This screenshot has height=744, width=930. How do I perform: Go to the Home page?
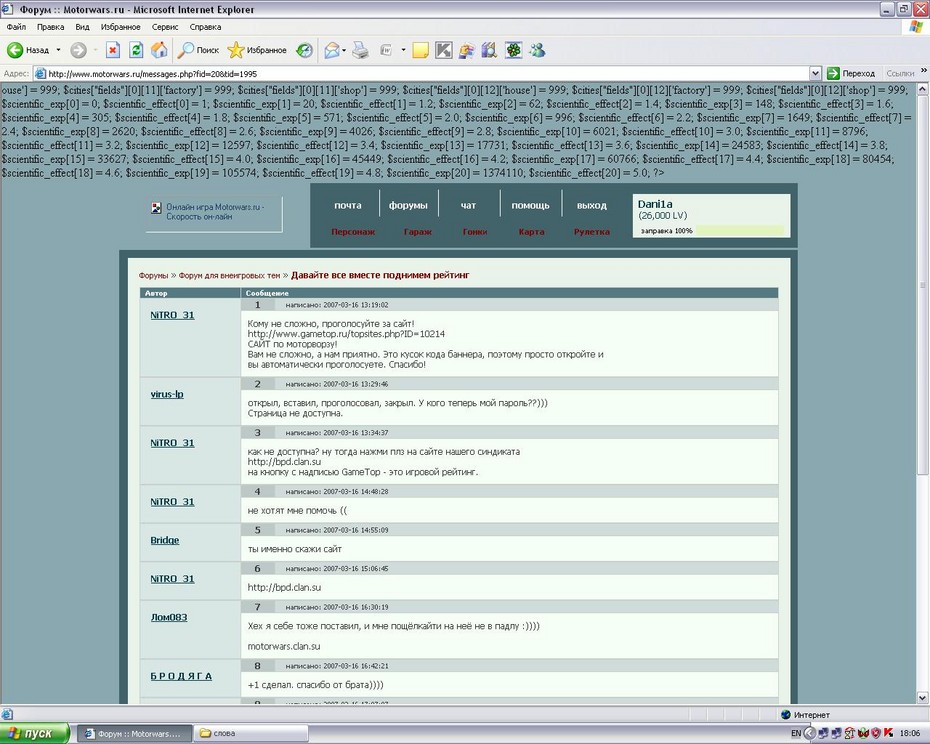coord(159,50)
